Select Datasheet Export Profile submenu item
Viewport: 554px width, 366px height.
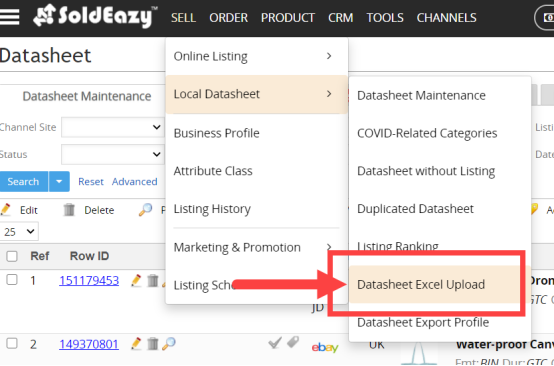[x=440, y=322]
